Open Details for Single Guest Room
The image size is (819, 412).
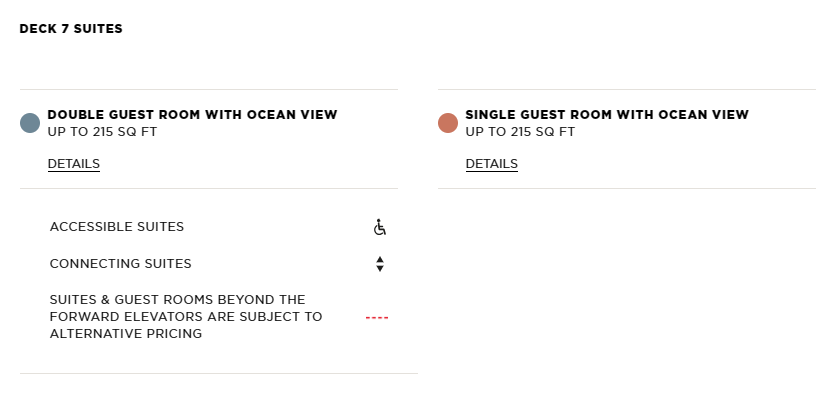(x=492, y=164)
